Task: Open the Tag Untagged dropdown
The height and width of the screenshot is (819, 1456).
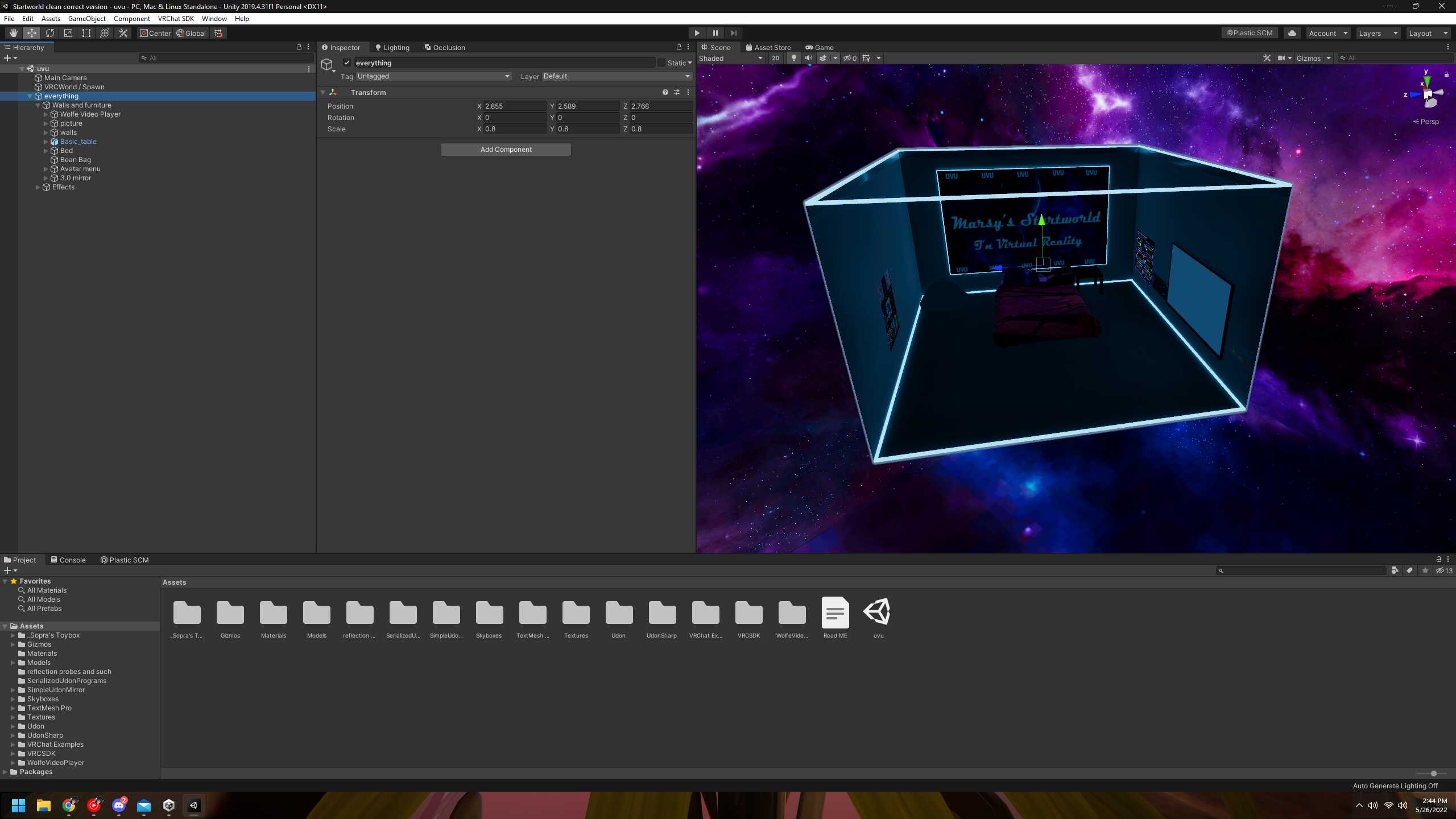Action: tap(433, 76)
